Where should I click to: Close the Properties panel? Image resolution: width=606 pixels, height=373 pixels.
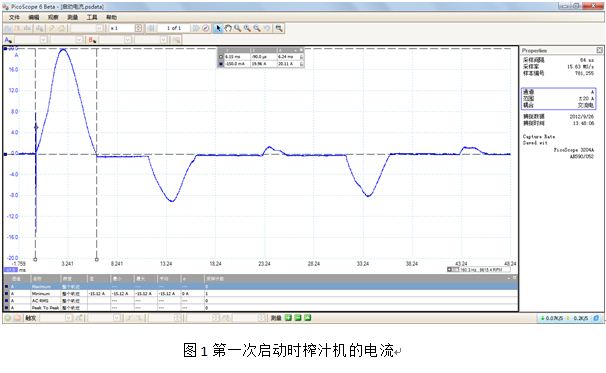[x=599, y=50]
